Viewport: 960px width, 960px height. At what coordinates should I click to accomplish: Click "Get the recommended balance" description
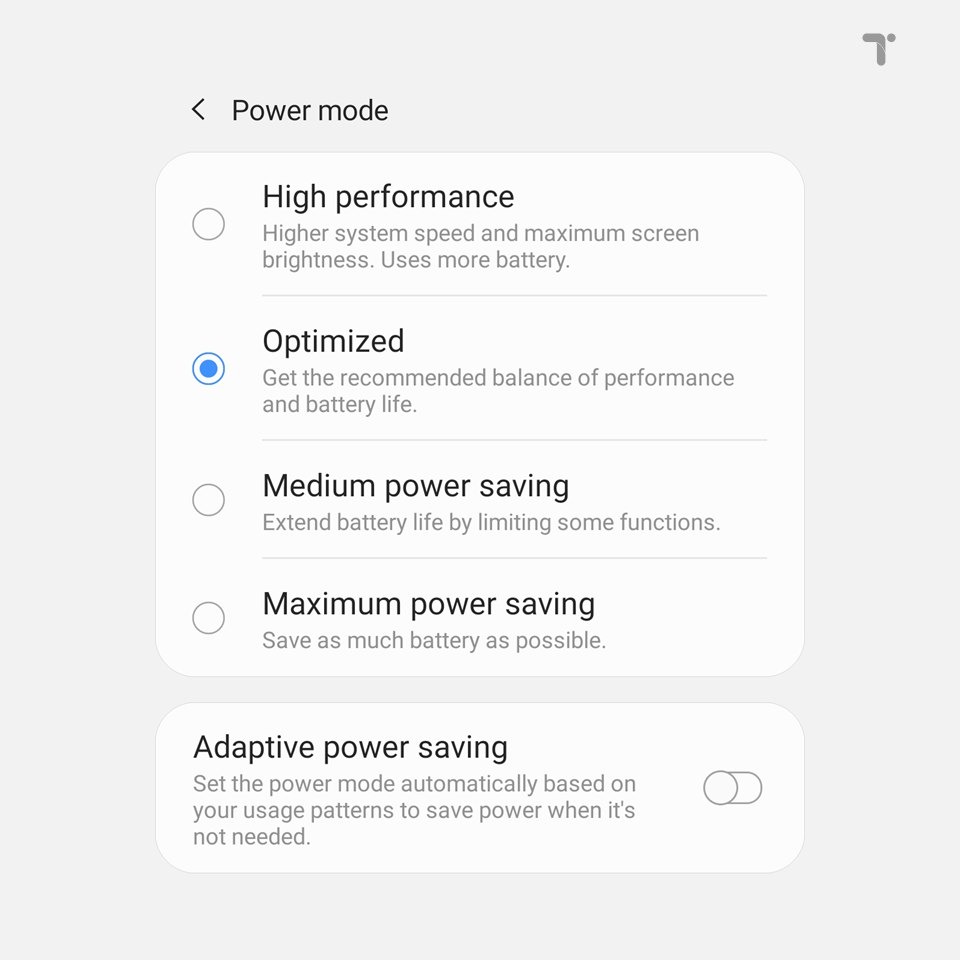click(497, 391)
